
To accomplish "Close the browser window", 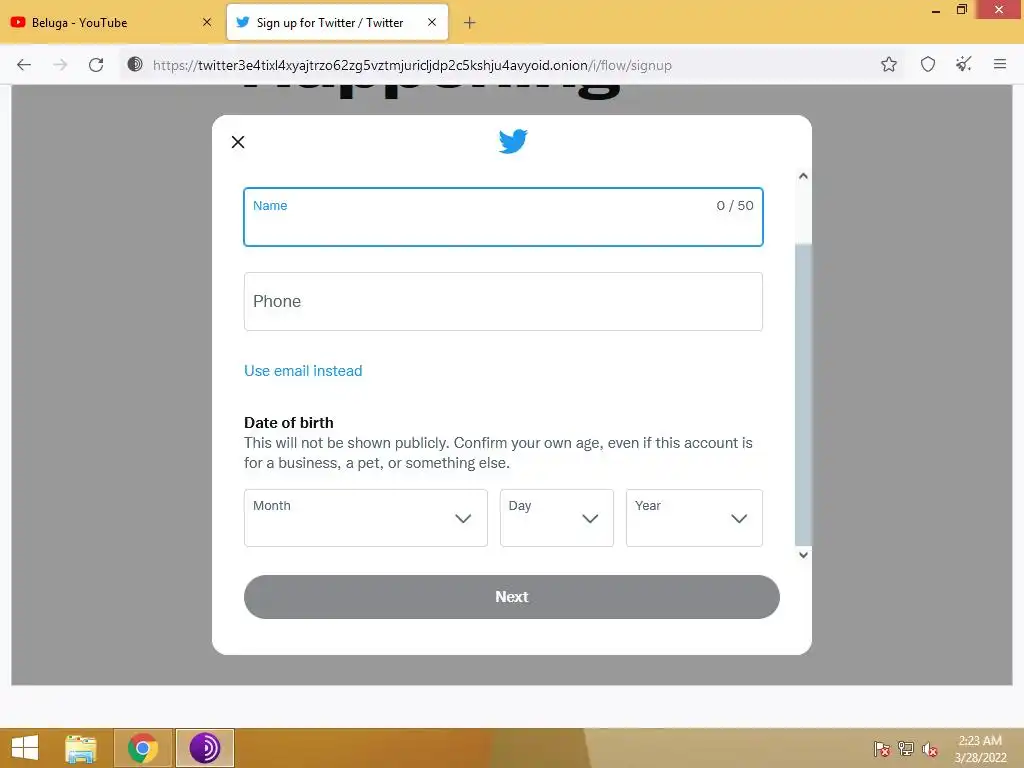I will coord(999,10).
